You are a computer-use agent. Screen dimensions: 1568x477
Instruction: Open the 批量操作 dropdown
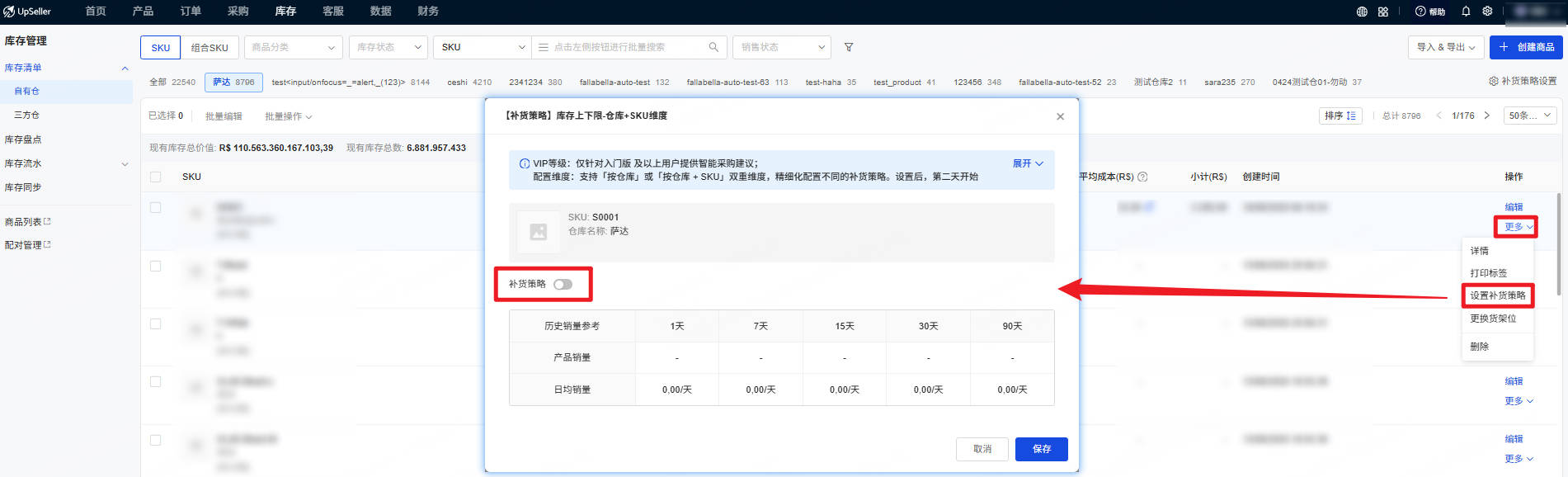tap(288, 116)
